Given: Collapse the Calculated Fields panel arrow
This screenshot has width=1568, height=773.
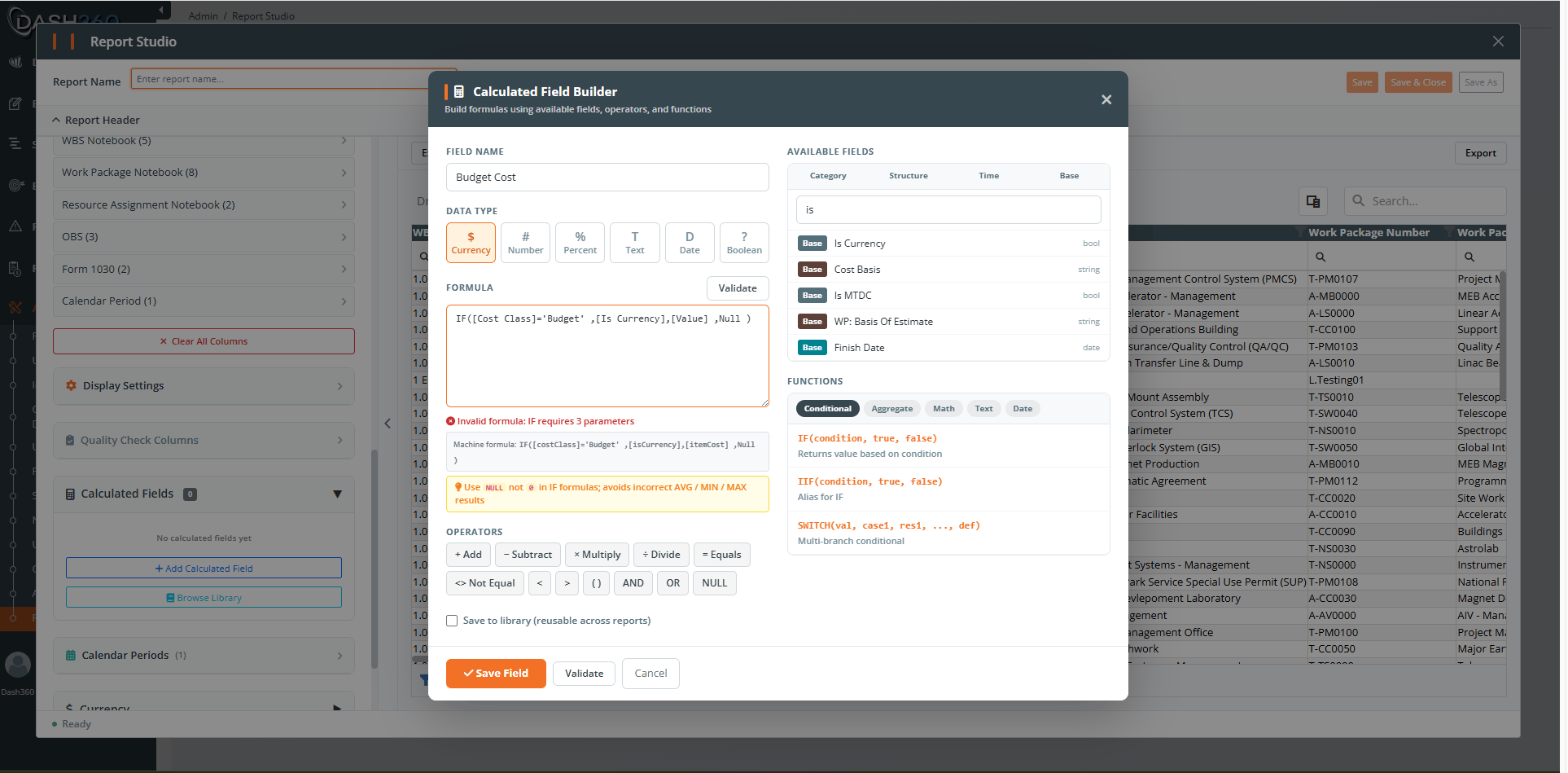Looking at the screenshot, I should pyautogui.click(x=337, y=494).
